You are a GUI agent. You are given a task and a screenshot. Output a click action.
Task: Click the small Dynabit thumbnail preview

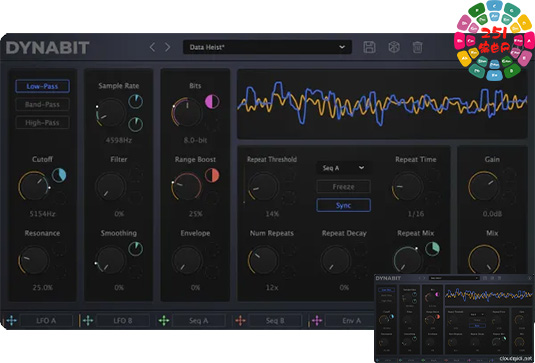454,318
